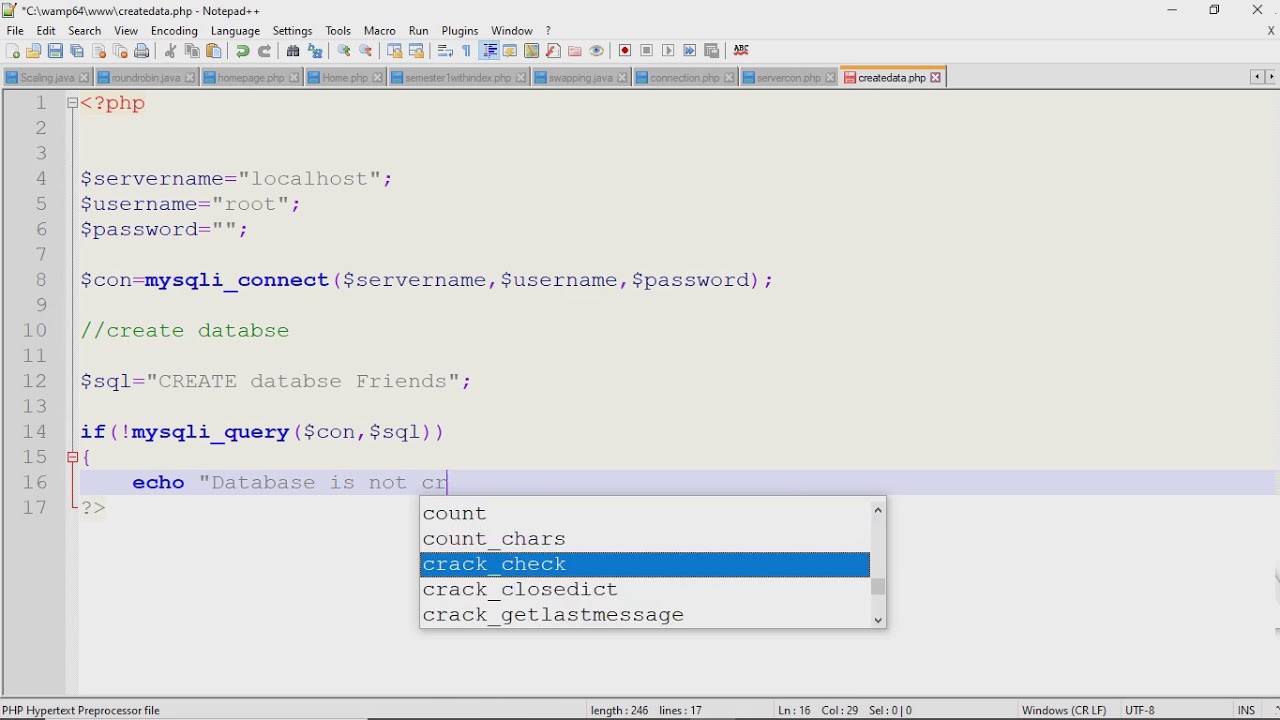Collapse the php block fold marker on line 1
Image resolution: width=1280 pixels, height=720 pixels.
pos(72,103)
